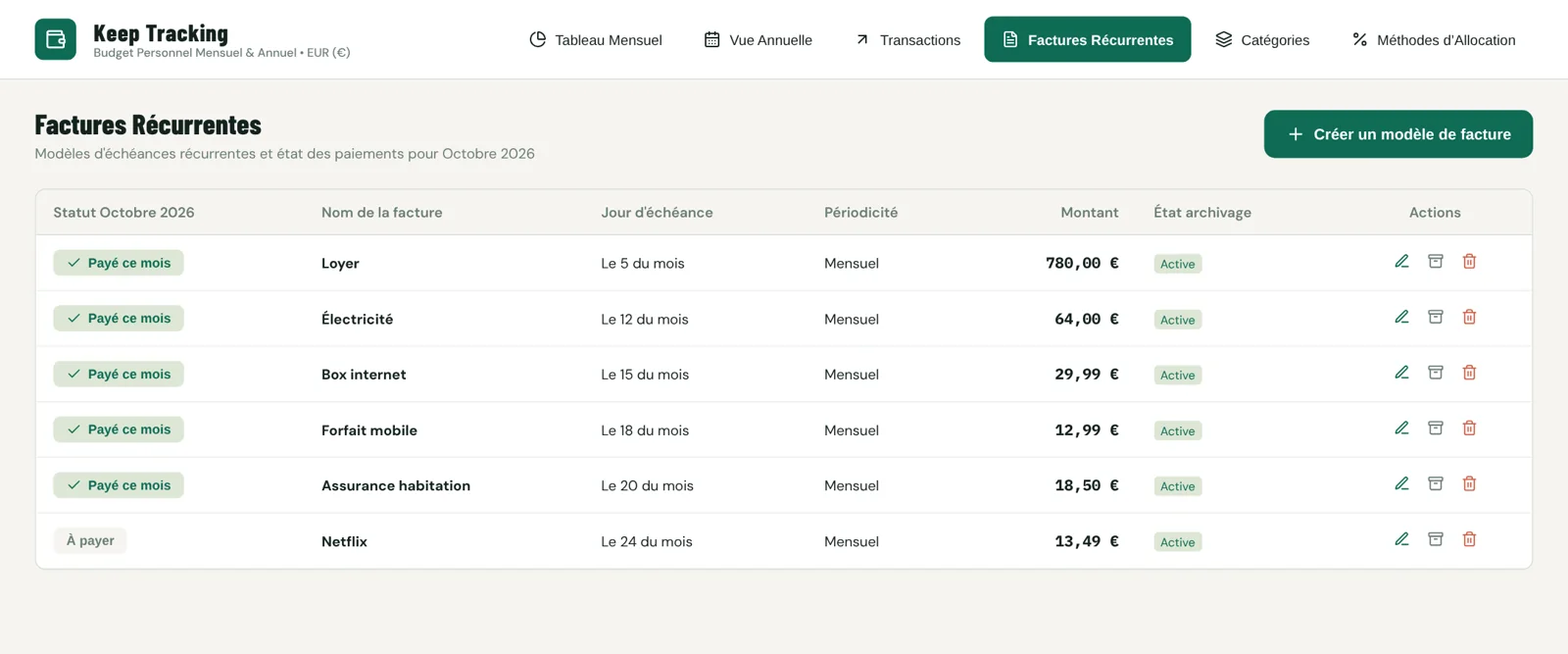Select the Factures Récurrentes tab
1568x654 pixels.
pos(1088,39)
